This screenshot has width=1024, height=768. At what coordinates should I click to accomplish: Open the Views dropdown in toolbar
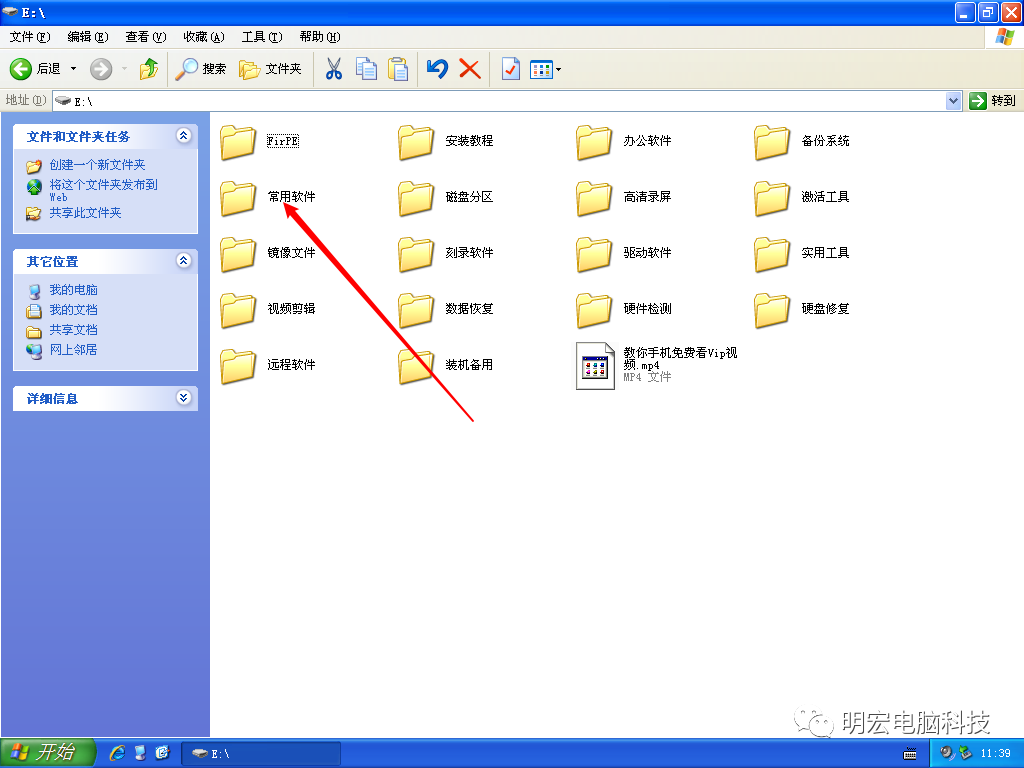546,69
